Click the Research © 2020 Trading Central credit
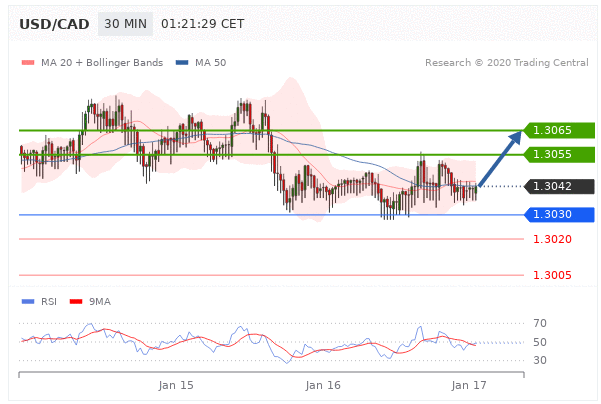 tap(507, 62)
